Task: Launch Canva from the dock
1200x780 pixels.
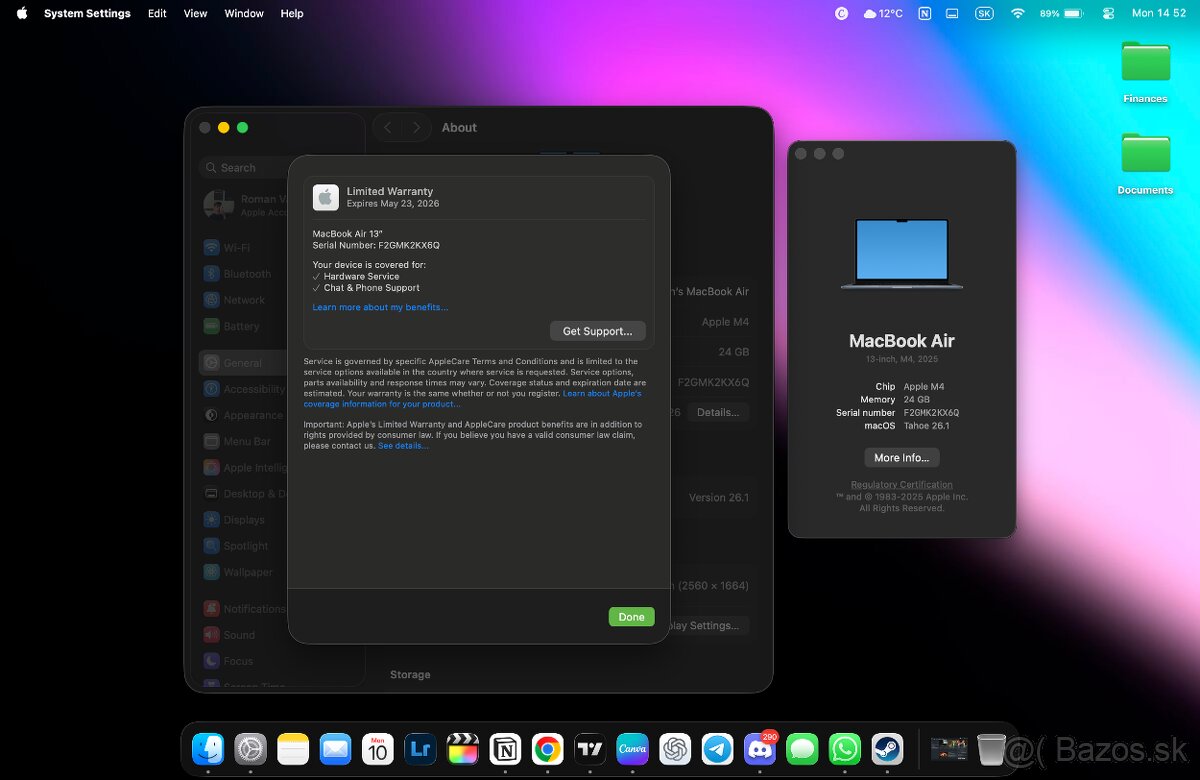Action: (632, 749)
